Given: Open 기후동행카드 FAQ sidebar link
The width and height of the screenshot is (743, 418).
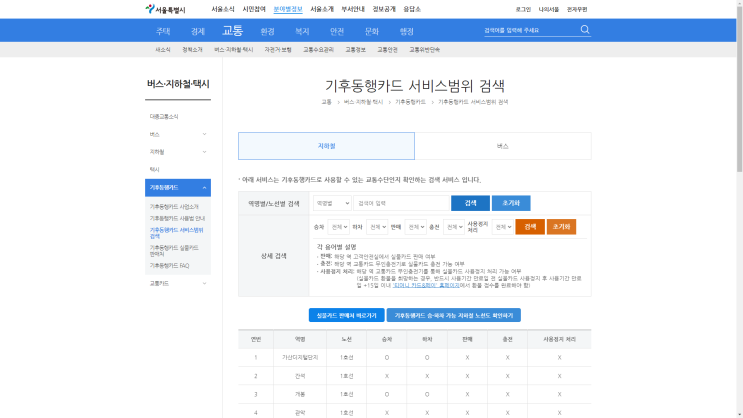Looking at the screenshot, I should pos(169,265).
